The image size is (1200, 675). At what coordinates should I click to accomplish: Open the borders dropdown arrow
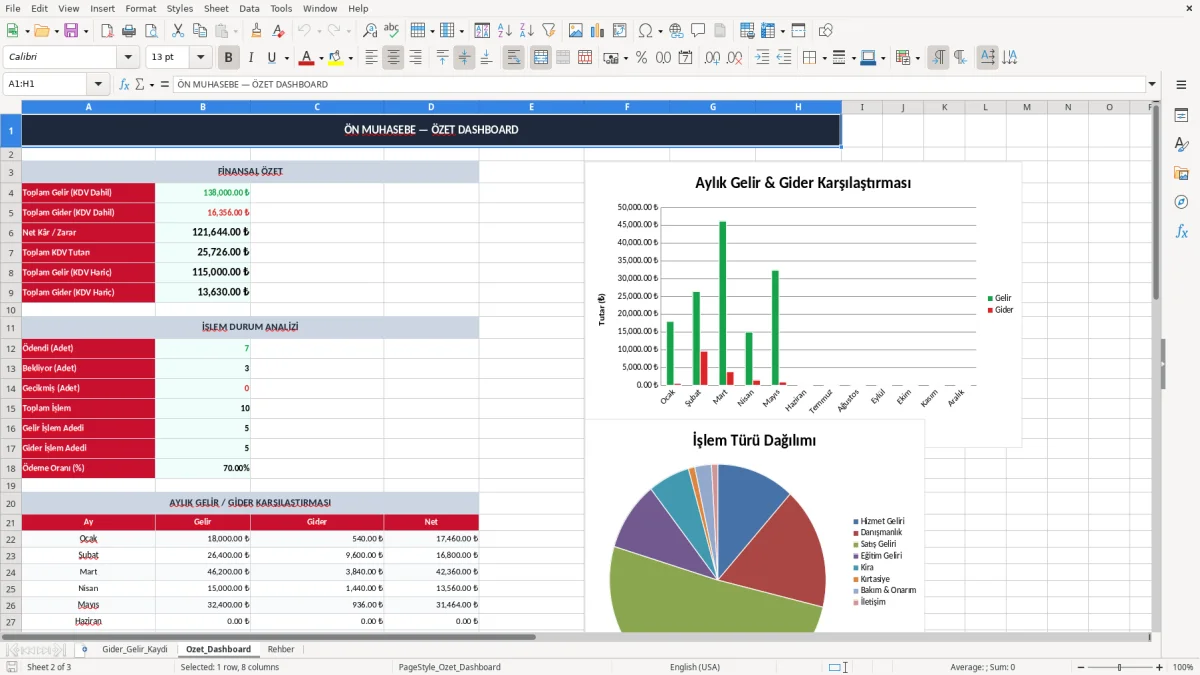(824, 58)
